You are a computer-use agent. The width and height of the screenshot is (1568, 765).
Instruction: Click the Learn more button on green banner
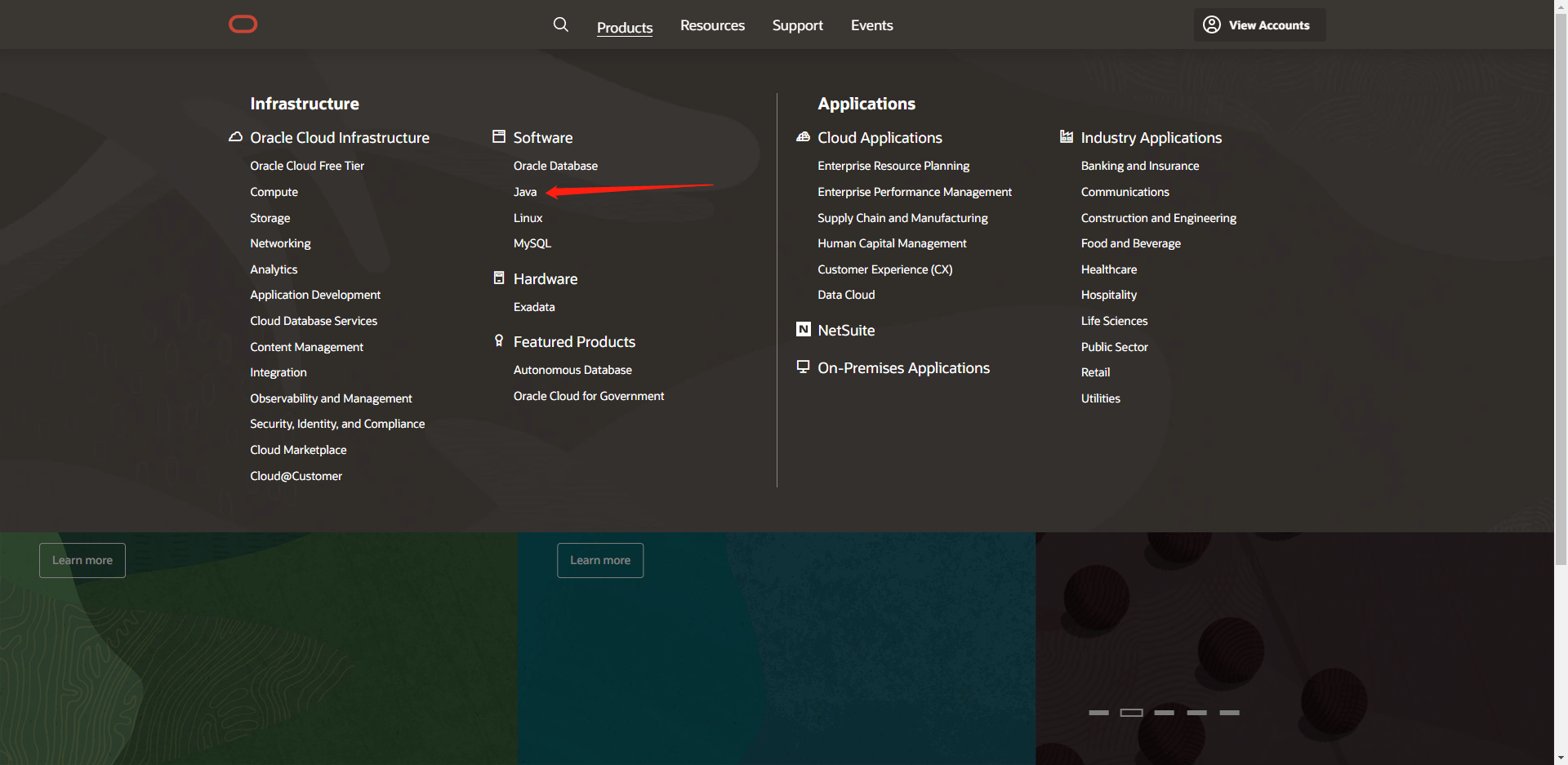point(82,560)
